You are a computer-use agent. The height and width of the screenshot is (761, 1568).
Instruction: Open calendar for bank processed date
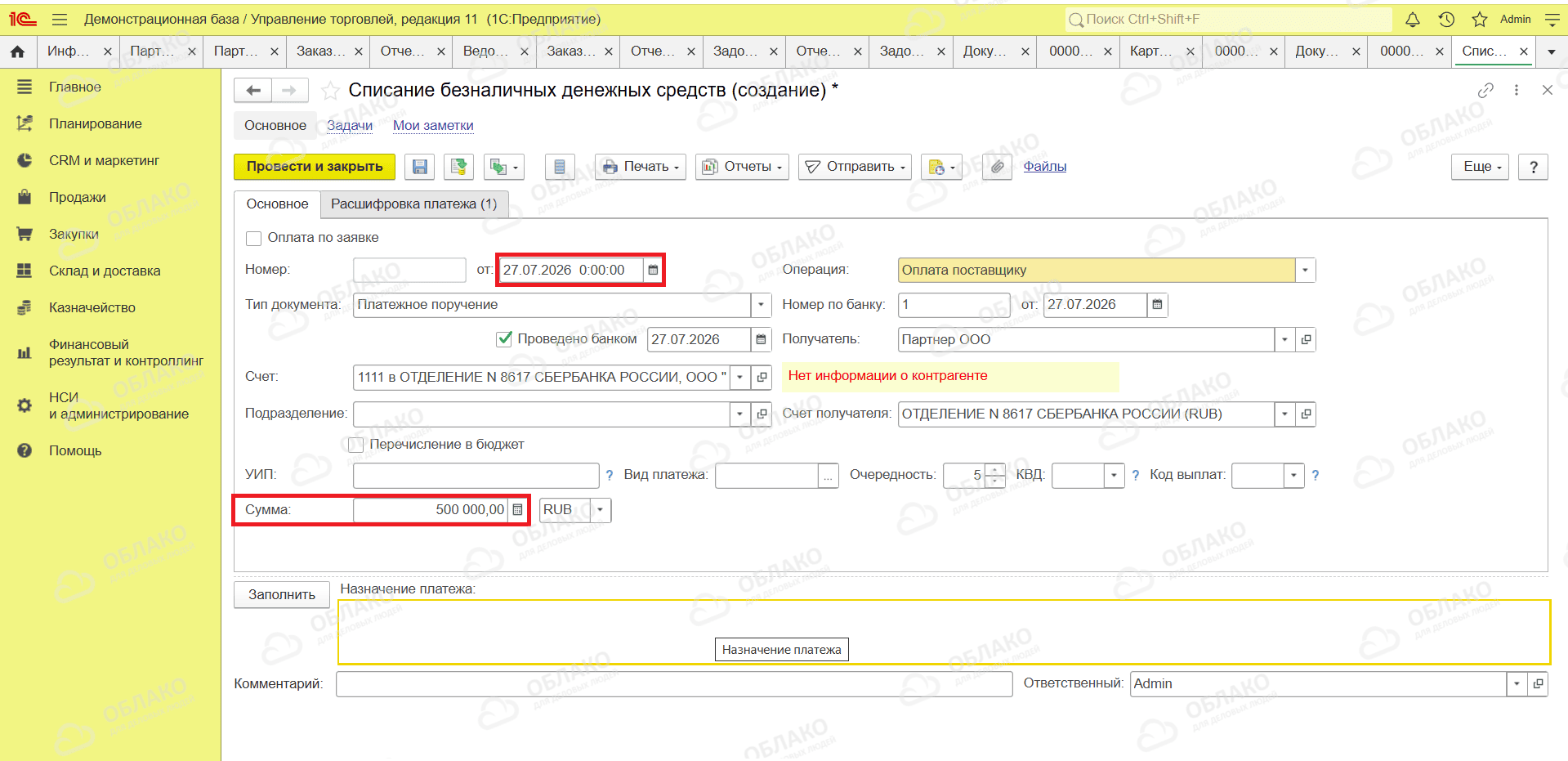click(761, 339)
